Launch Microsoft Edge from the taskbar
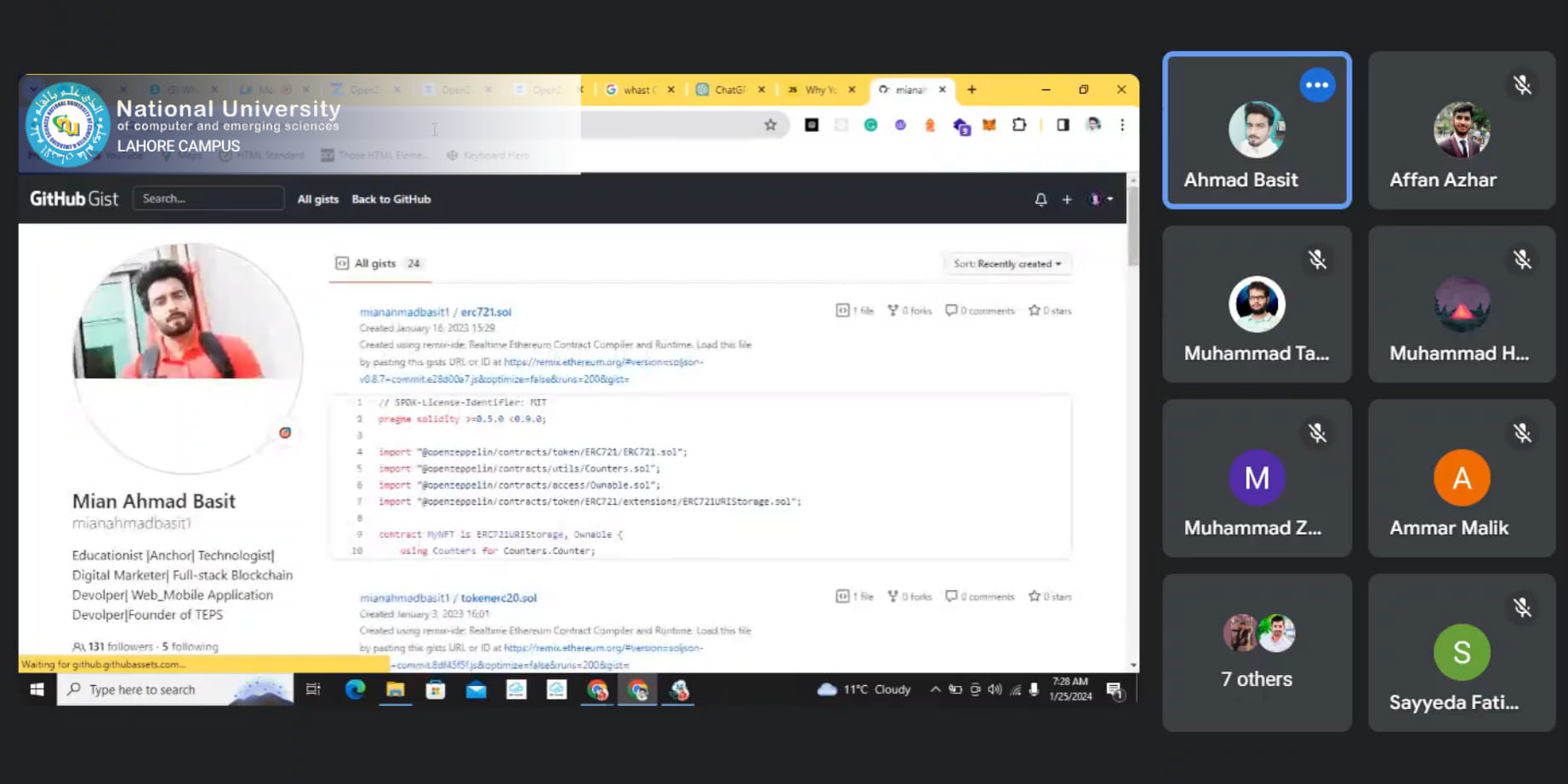The height and width of the screenshot is (784, 1568). coord(355,690)
